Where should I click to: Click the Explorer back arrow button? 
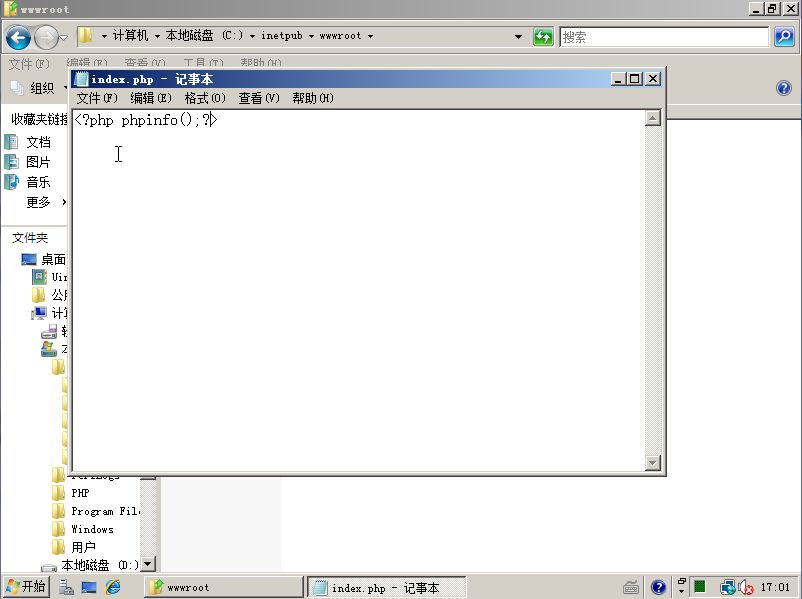[x=18, y=37]
